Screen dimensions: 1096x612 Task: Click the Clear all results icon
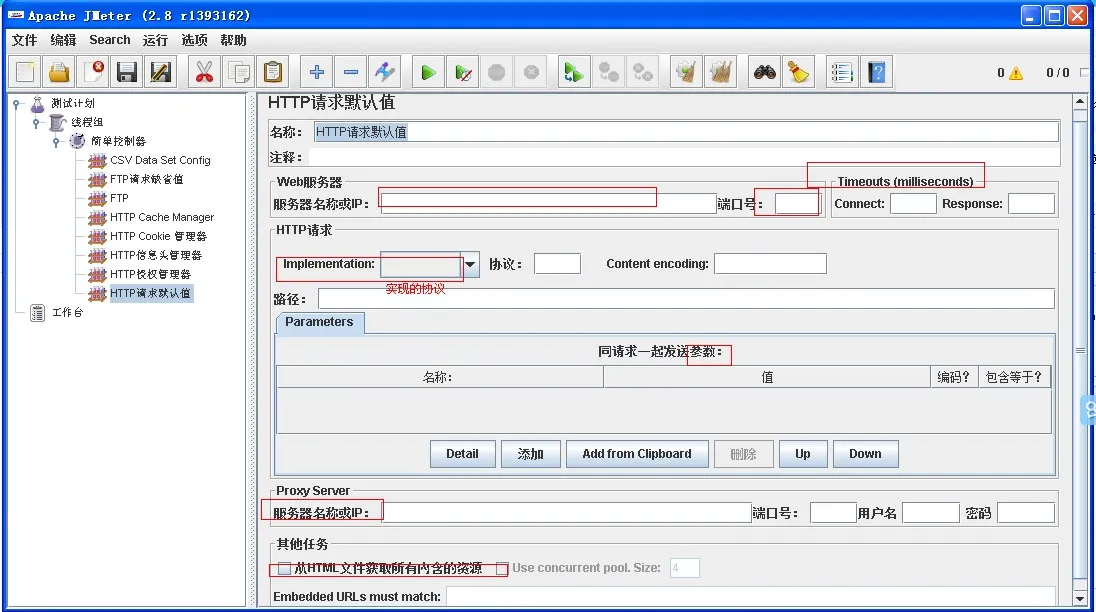point(720,72)
